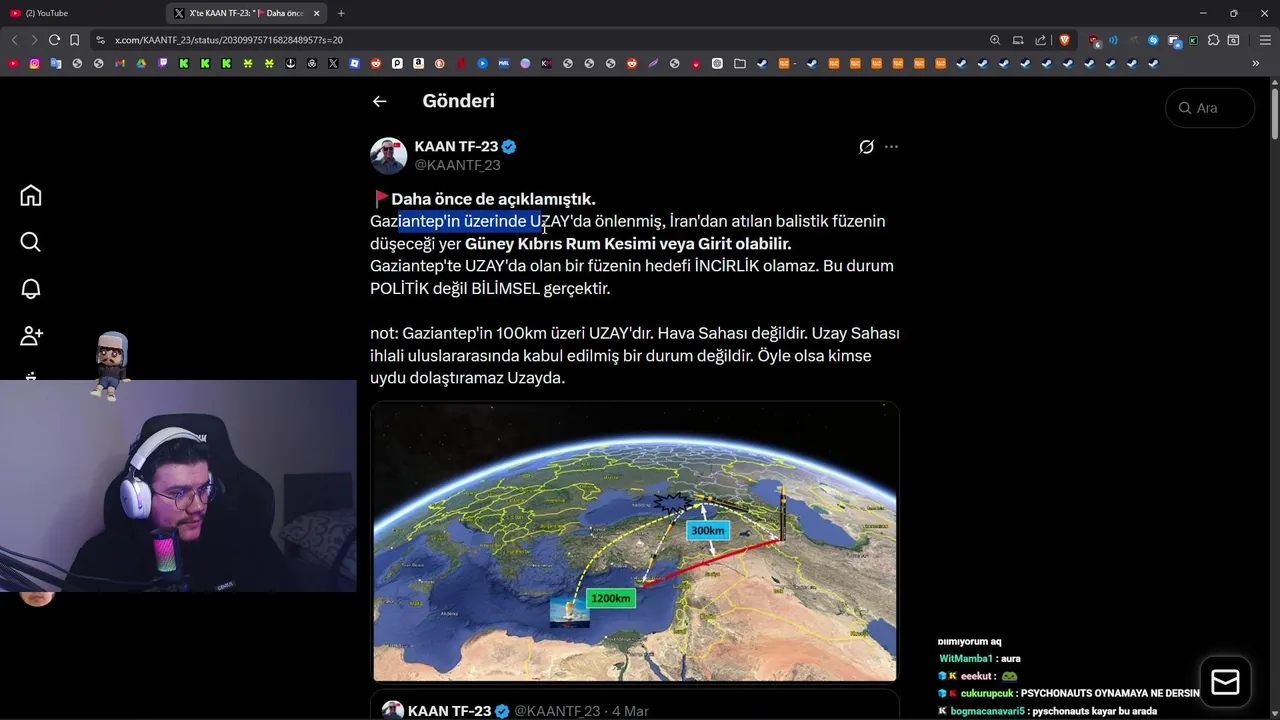Viewport: 1280px width, 720px height.
Task: Go back using browser back arrow
Action: coord(14,40)
